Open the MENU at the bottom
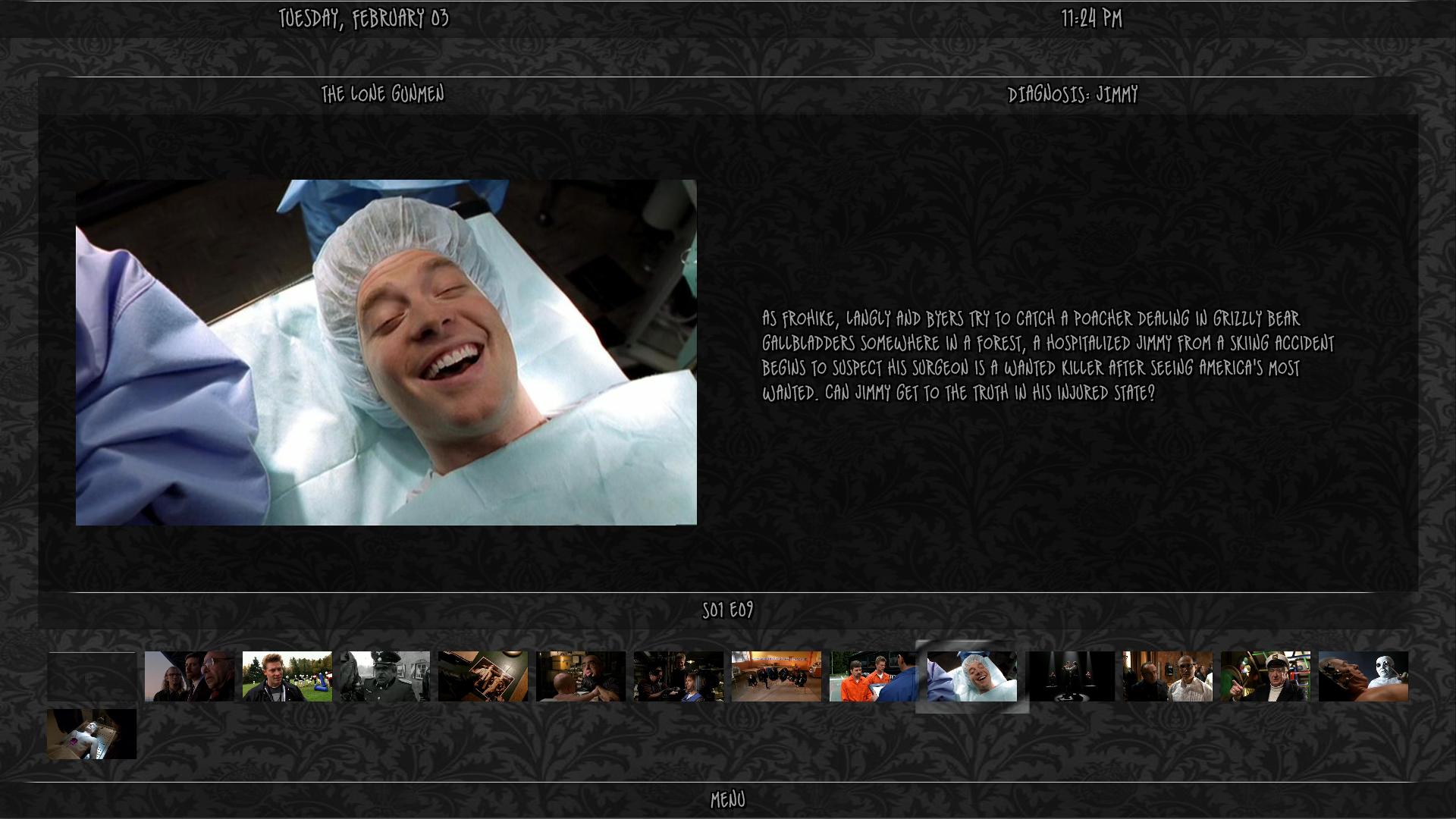The width and height of the screenshot is (1456, 819). (727, 799)
